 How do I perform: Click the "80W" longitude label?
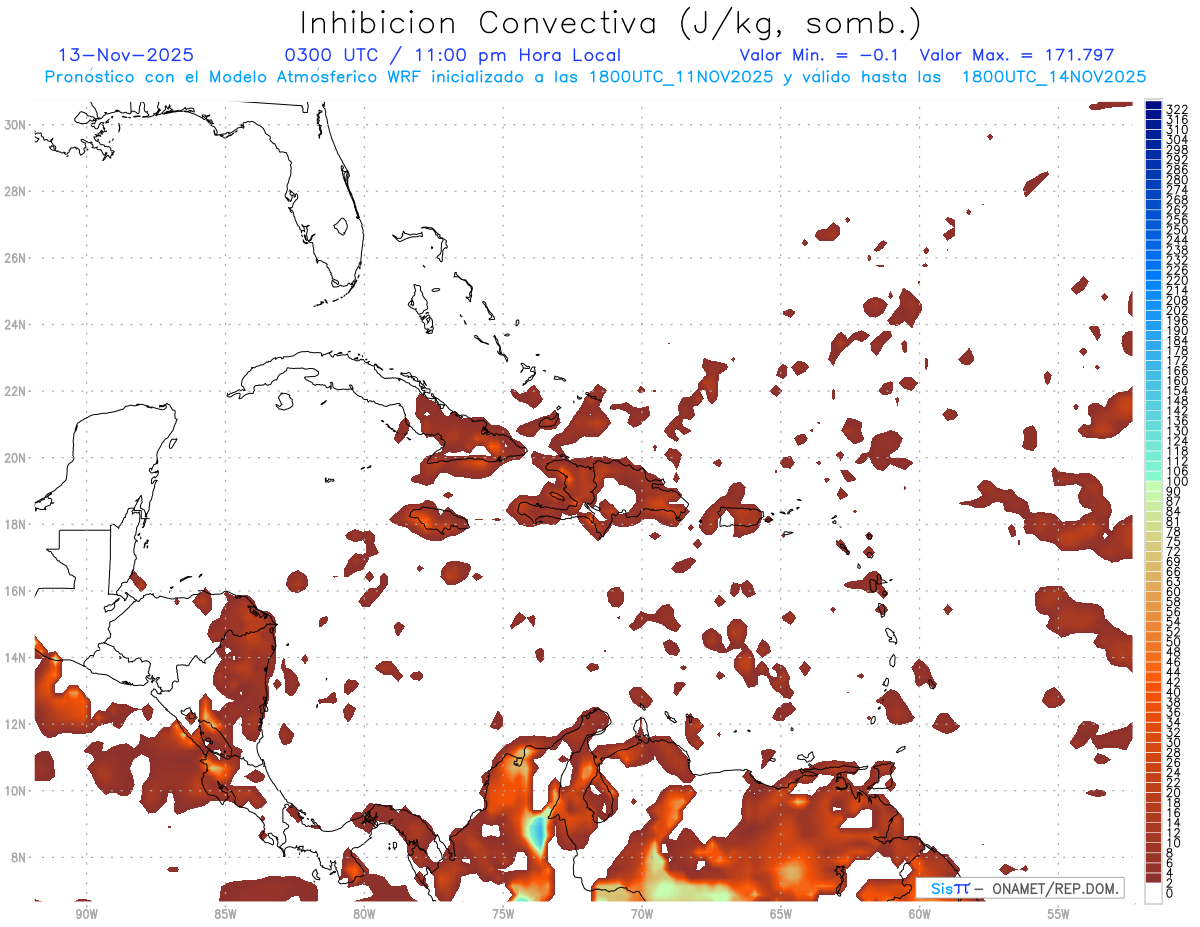[364, 914]
